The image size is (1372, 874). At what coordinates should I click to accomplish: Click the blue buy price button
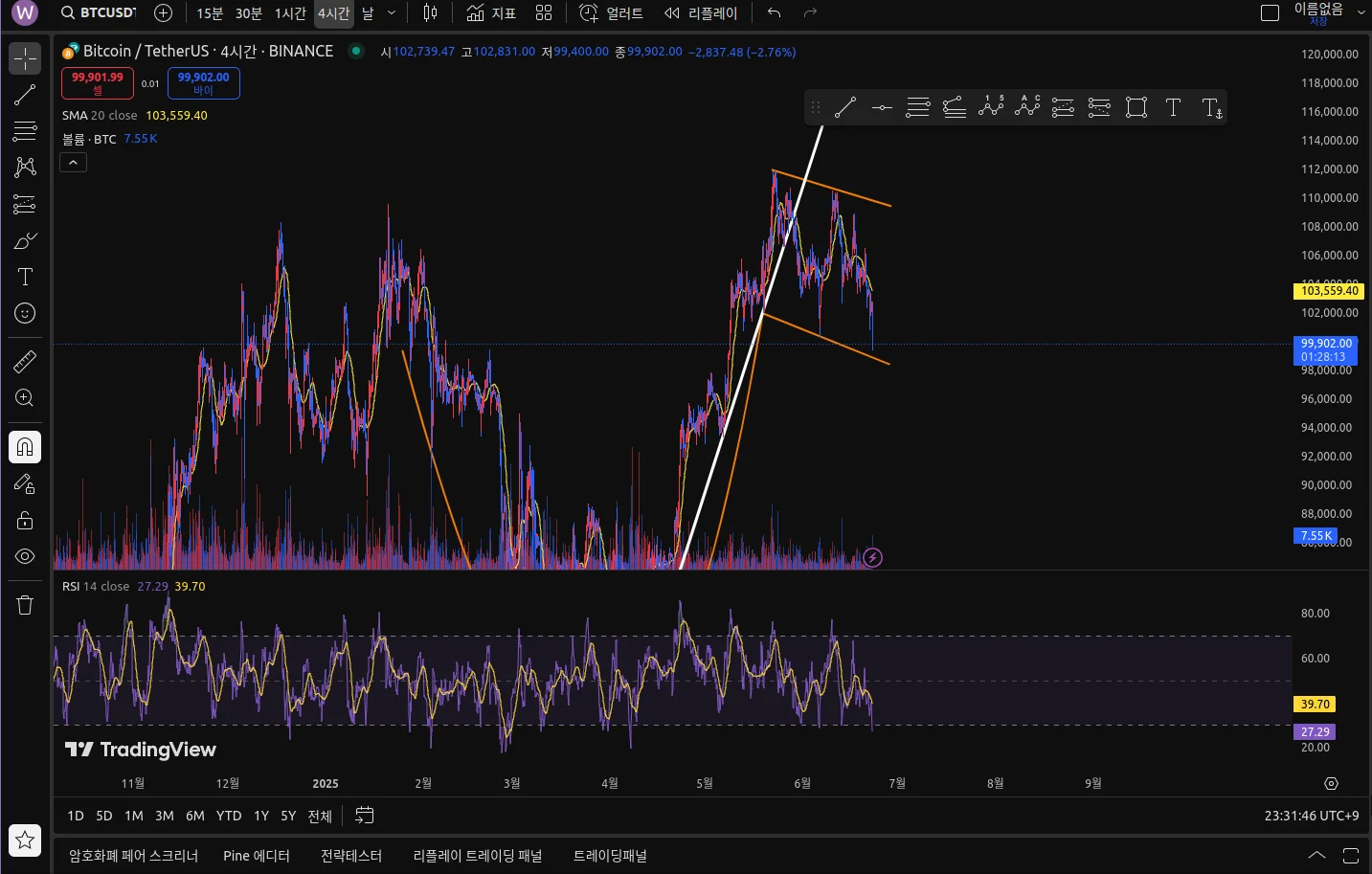(204, 83)
